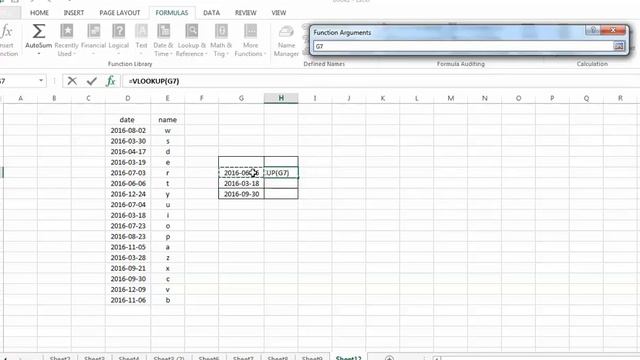
Task: Select column E header
Action: pos(167,98)
